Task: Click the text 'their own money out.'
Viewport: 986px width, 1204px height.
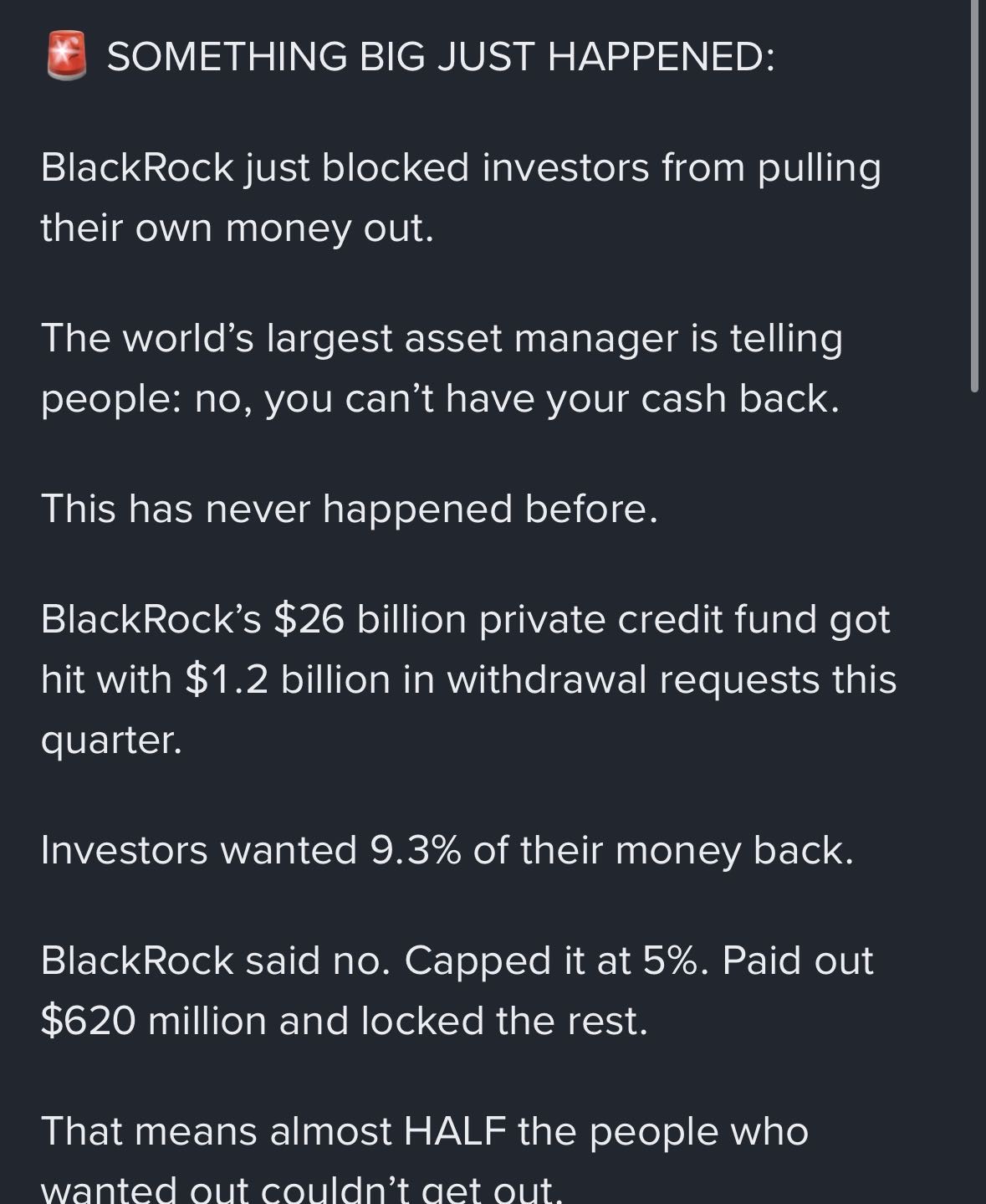Action: click(x=238, y=228)
